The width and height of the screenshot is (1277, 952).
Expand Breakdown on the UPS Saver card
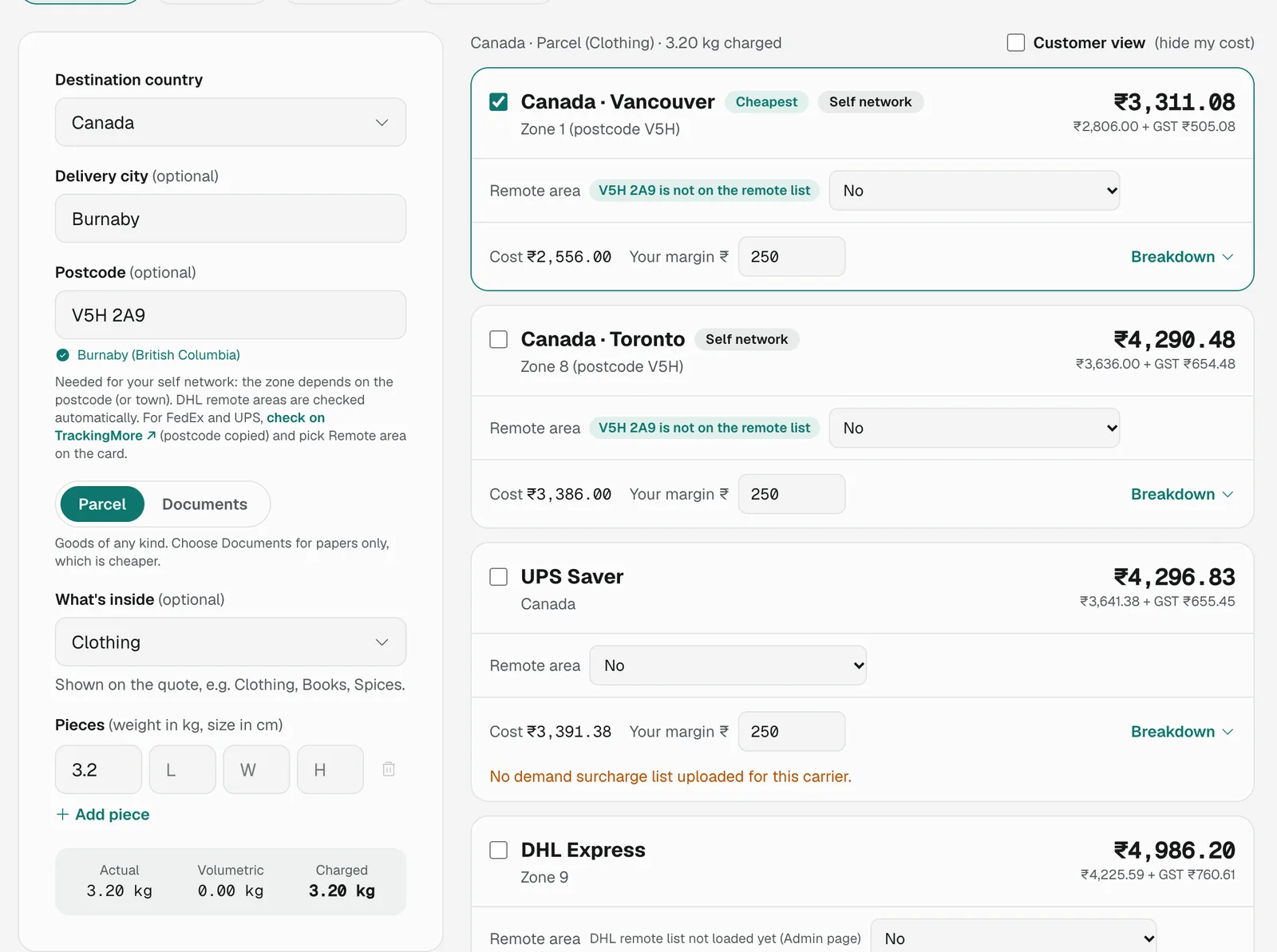pos(1182,732)
